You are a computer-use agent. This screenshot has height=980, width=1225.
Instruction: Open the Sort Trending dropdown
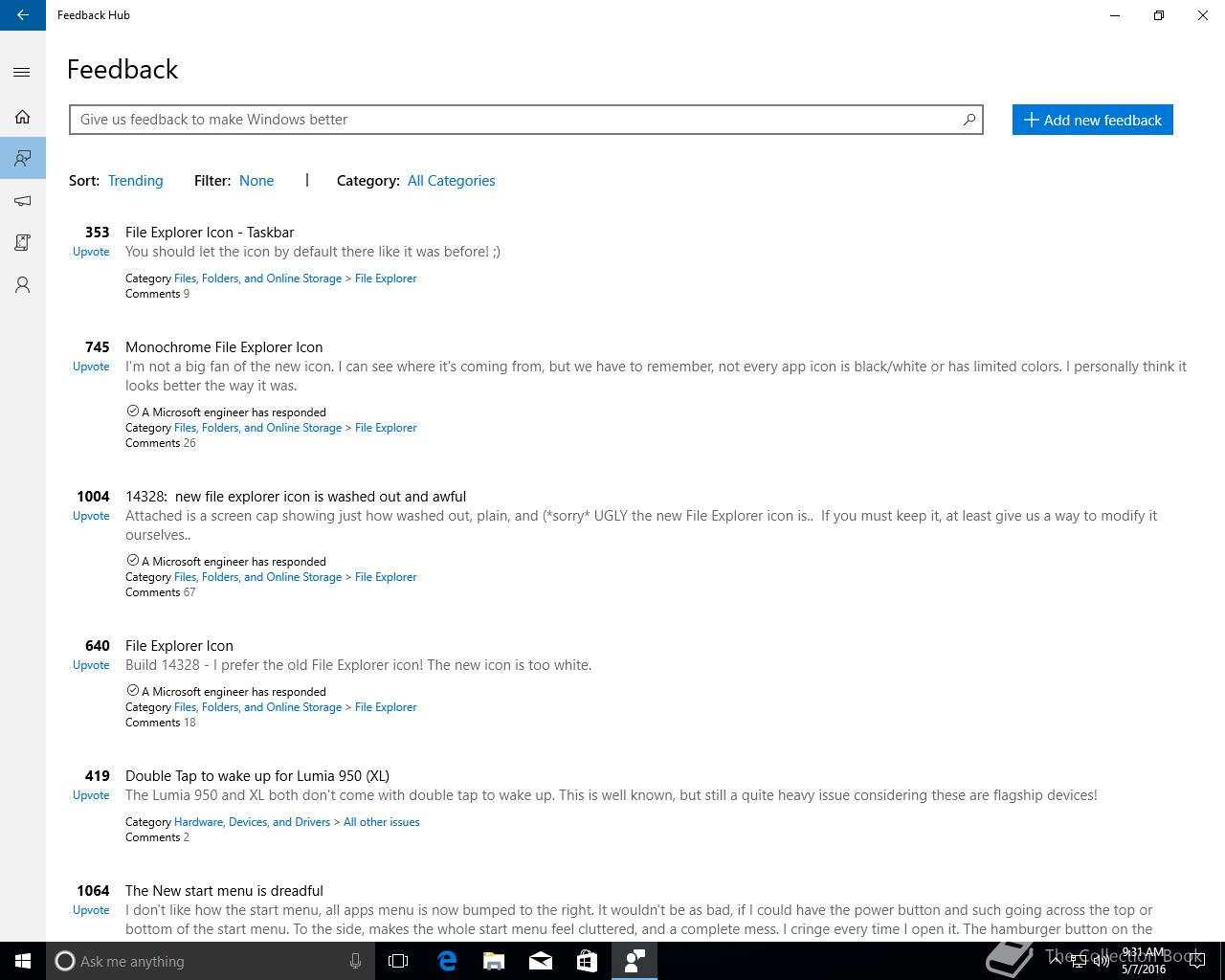pyautogui.click(x=136, y=181)
